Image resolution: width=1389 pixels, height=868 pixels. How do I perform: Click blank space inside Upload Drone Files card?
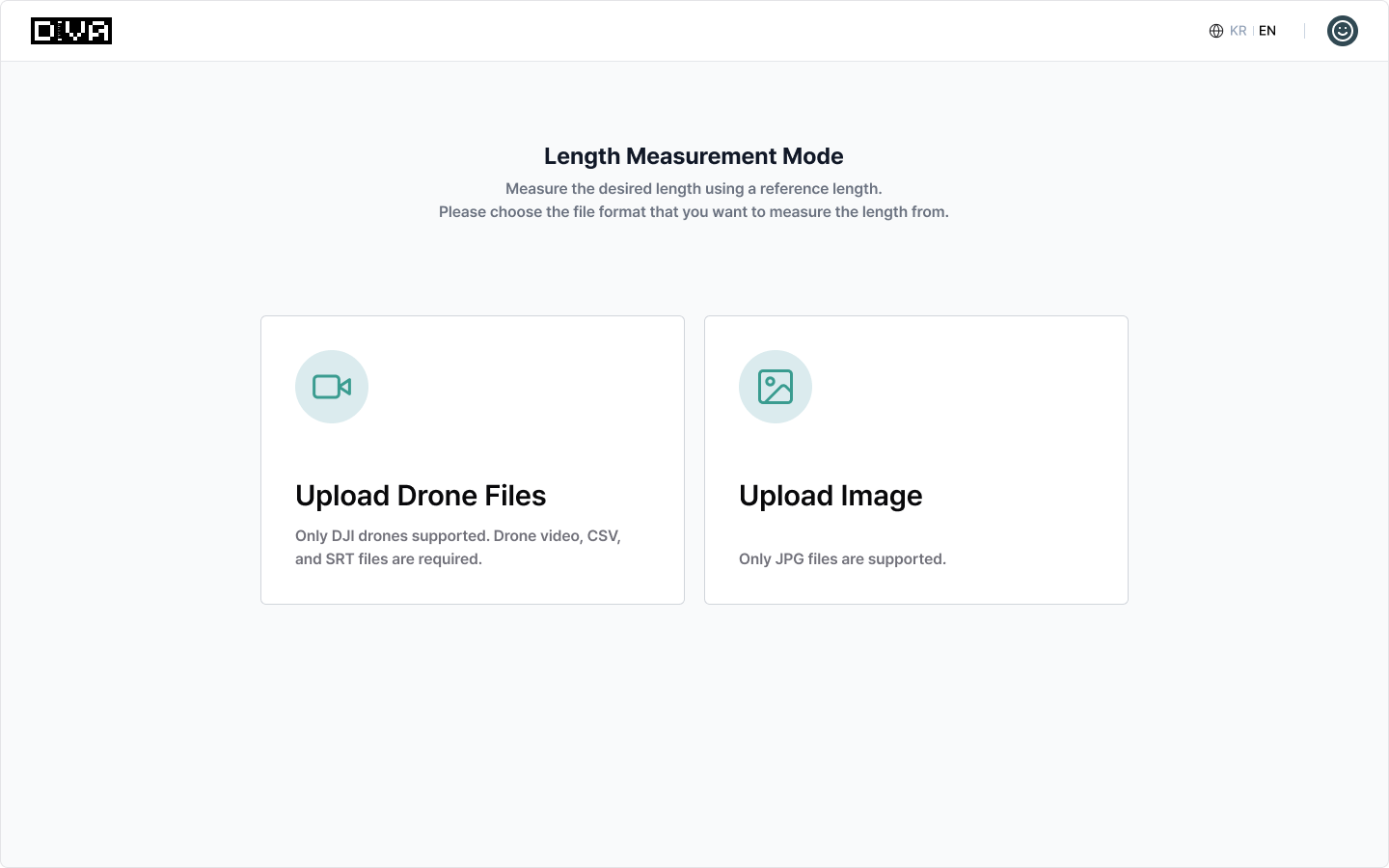pos(540,405)
